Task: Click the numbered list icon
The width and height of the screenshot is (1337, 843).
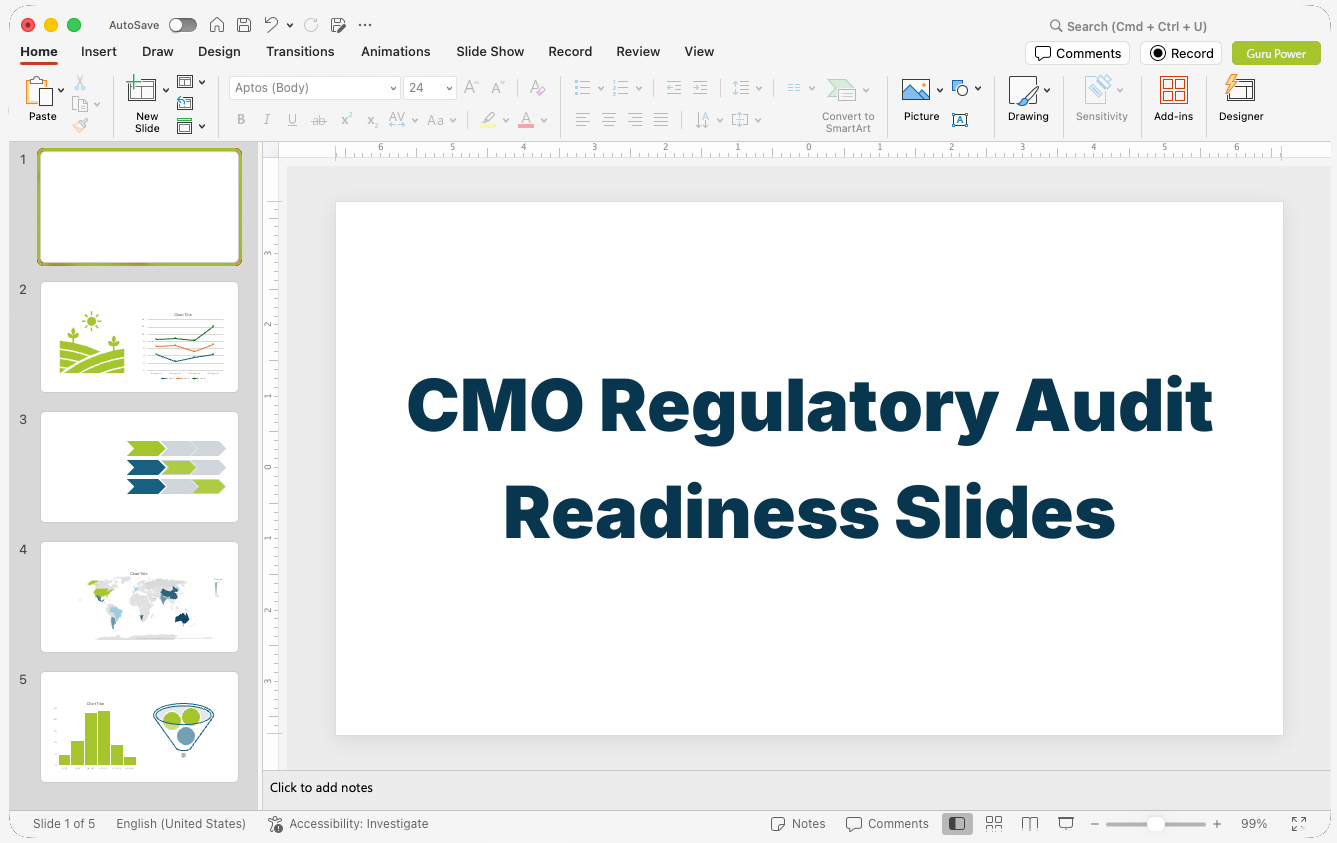Action: point(621,88)
